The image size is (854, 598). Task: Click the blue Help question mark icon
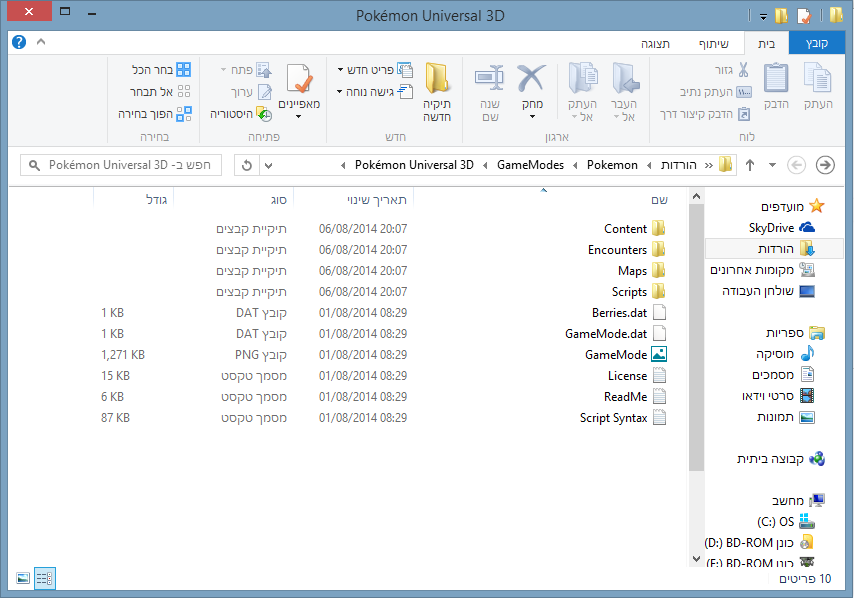[x=19, y=42]
